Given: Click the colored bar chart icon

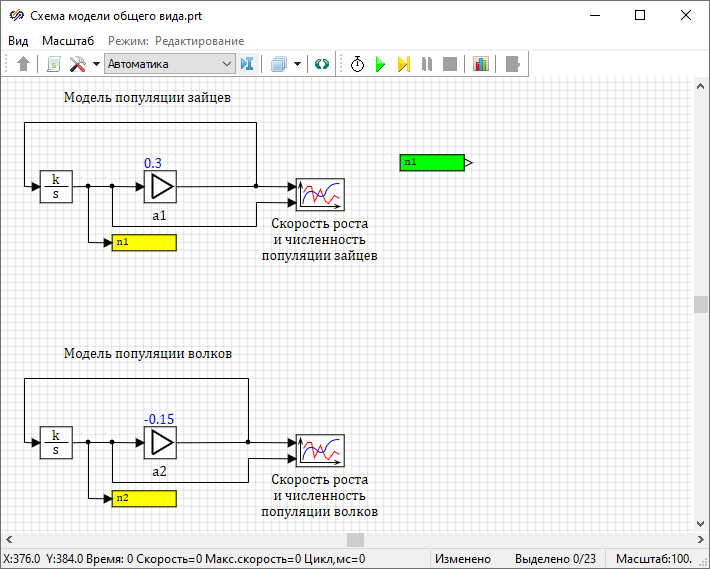Looking at the screenshot, I should coord(481,64).
